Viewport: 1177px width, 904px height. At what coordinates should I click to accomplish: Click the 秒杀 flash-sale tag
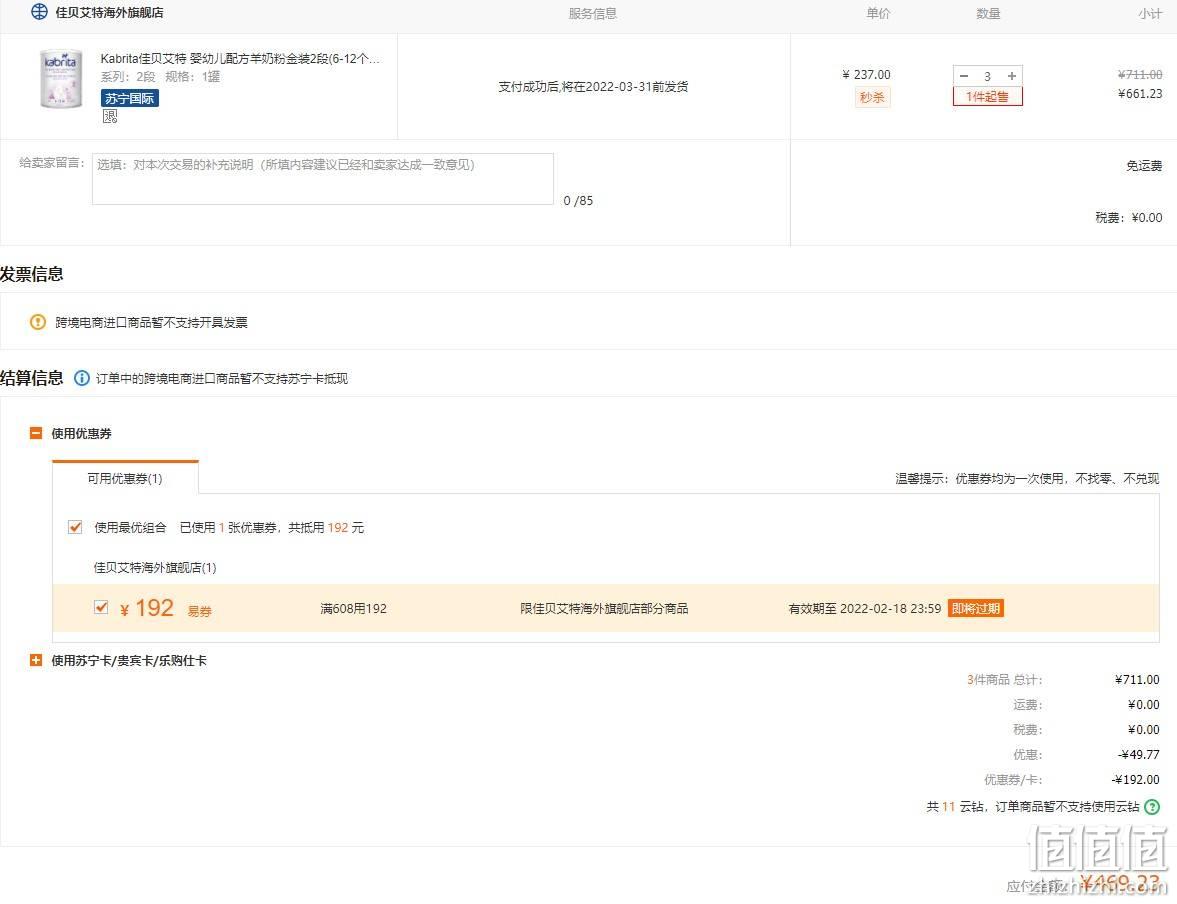pos(871,97)
